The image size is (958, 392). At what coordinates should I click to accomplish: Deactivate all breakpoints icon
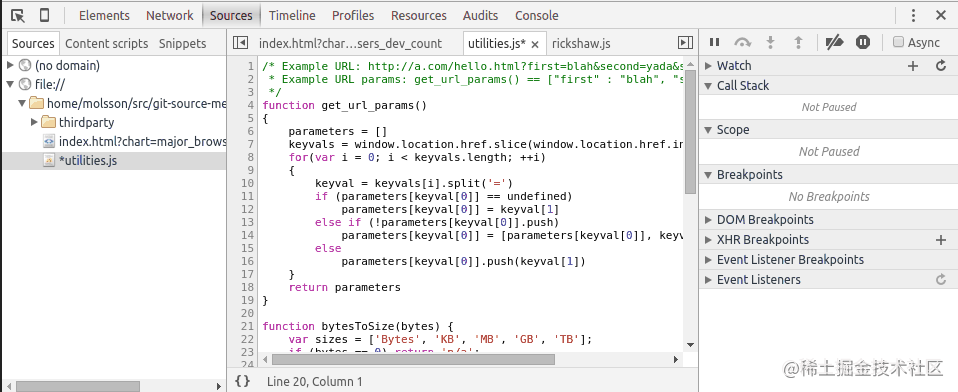pyautogui.click(x=834, y=42)
